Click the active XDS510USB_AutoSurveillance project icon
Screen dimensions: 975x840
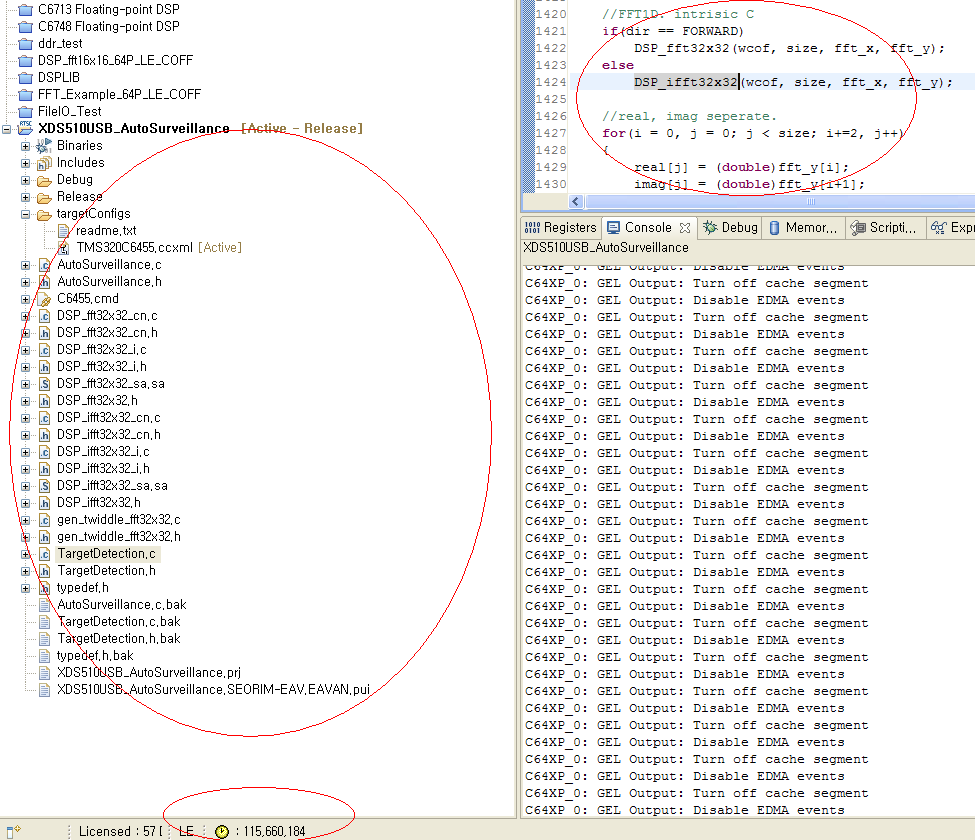point(25,128)
